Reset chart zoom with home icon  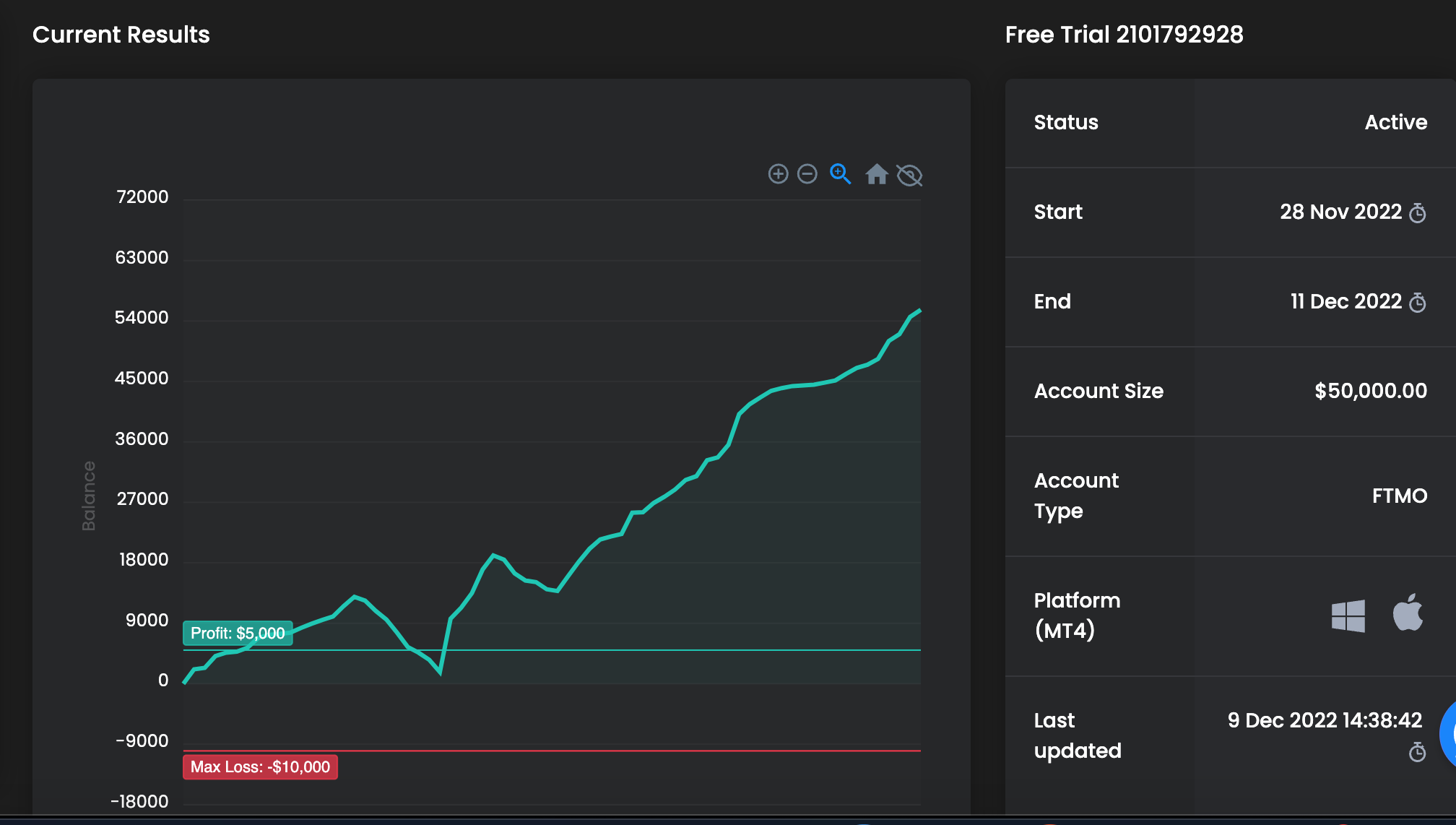click(x=877, y=174)
